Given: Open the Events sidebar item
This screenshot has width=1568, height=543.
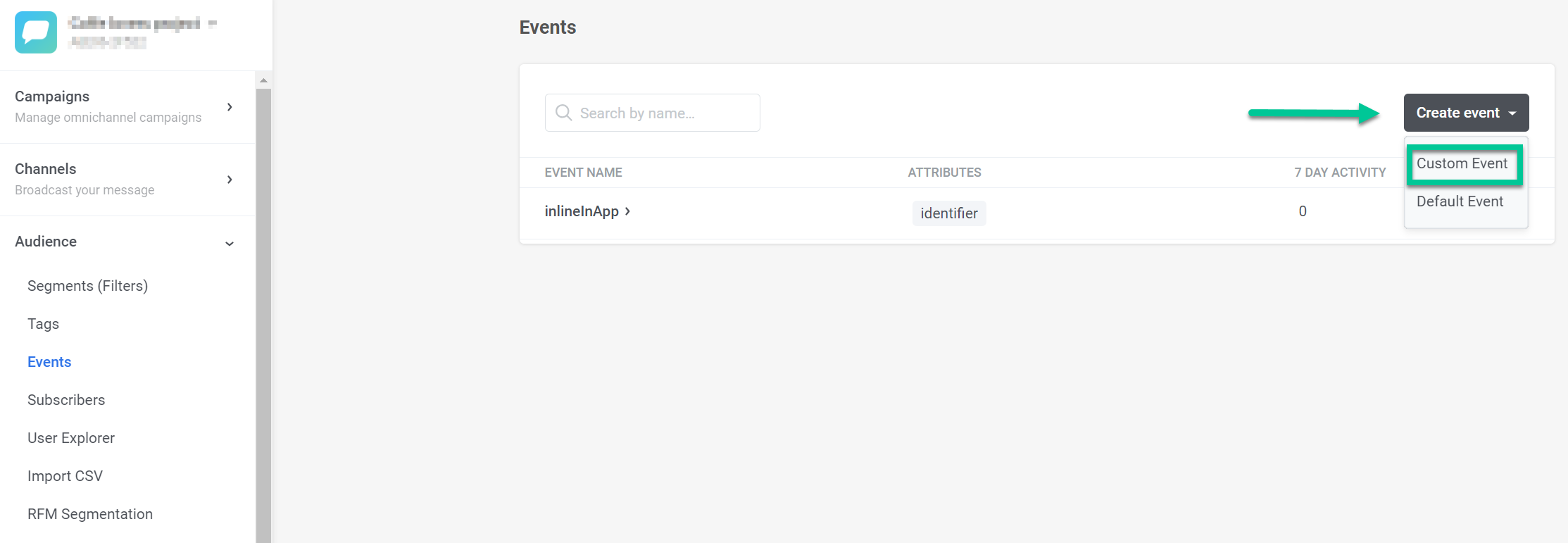Looking at the screenshot, I should (x=49, y=362).
